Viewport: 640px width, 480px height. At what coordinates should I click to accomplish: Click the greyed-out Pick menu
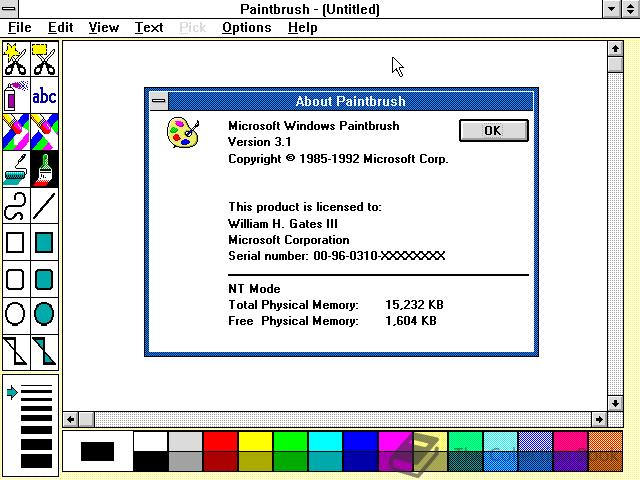(193, 28)
